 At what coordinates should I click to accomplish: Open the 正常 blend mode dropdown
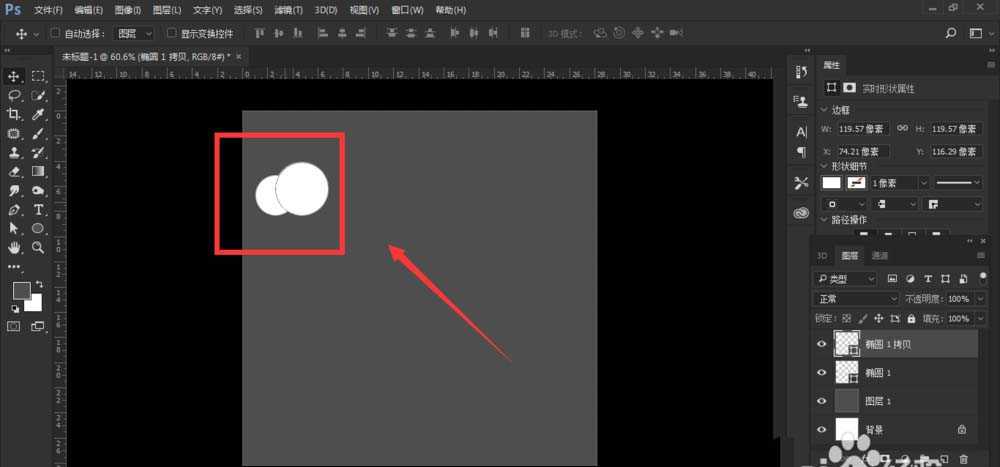pos(856,299)
